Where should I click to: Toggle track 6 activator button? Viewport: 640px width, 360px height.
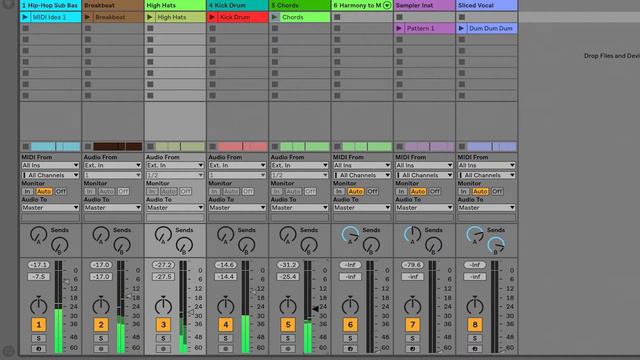[350, 325]
